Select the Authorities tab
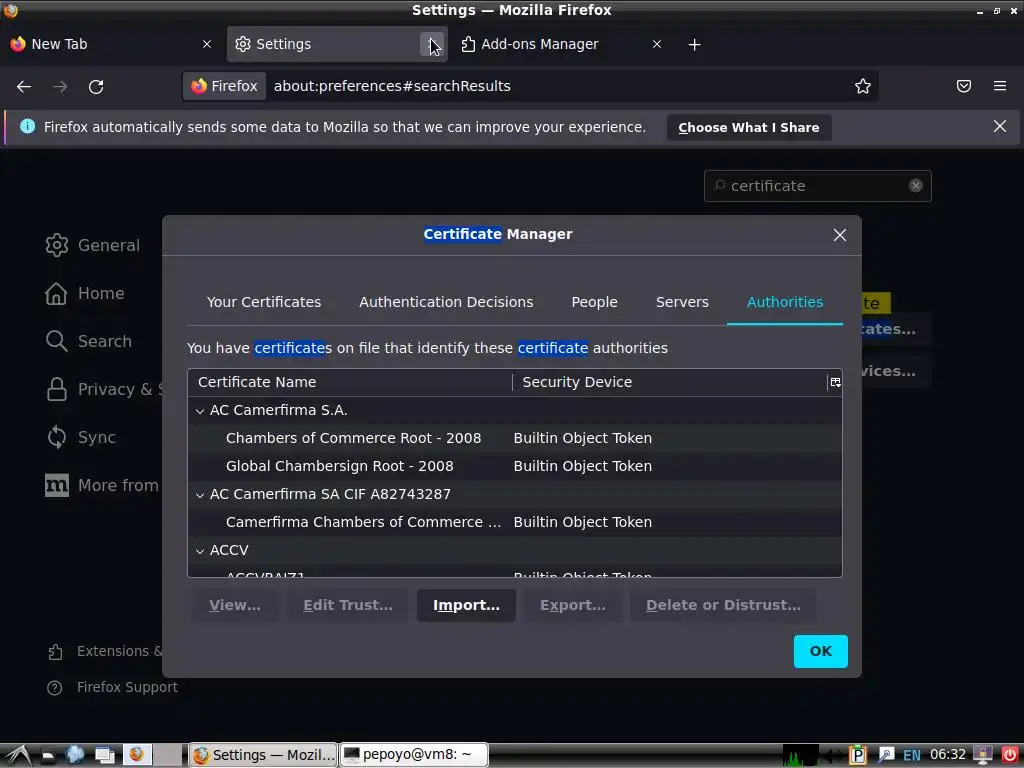The height and width of the screenshot is (768, 1024). coord(784,302)
